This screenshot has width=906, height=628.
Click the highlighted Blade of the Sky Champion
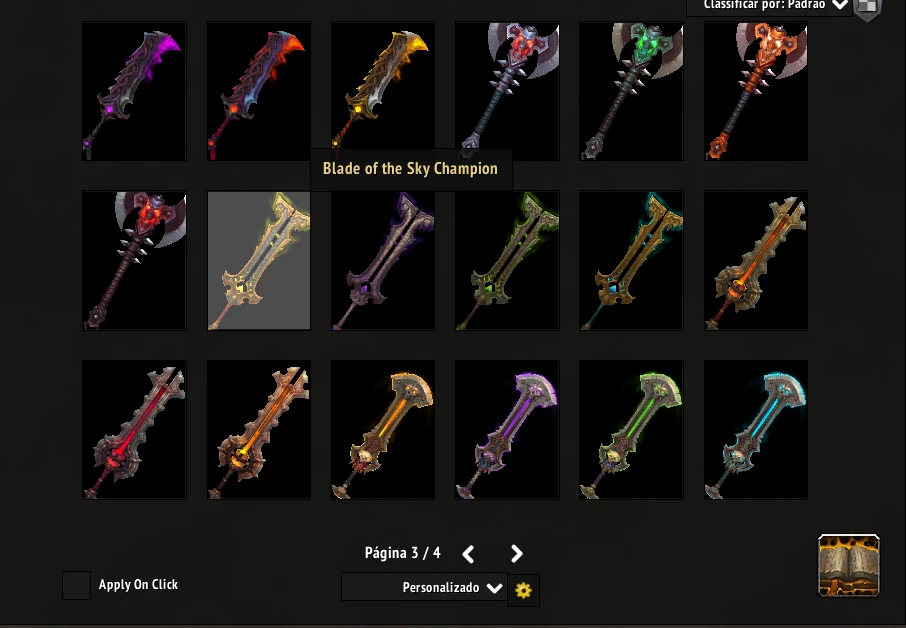(259, 261)
